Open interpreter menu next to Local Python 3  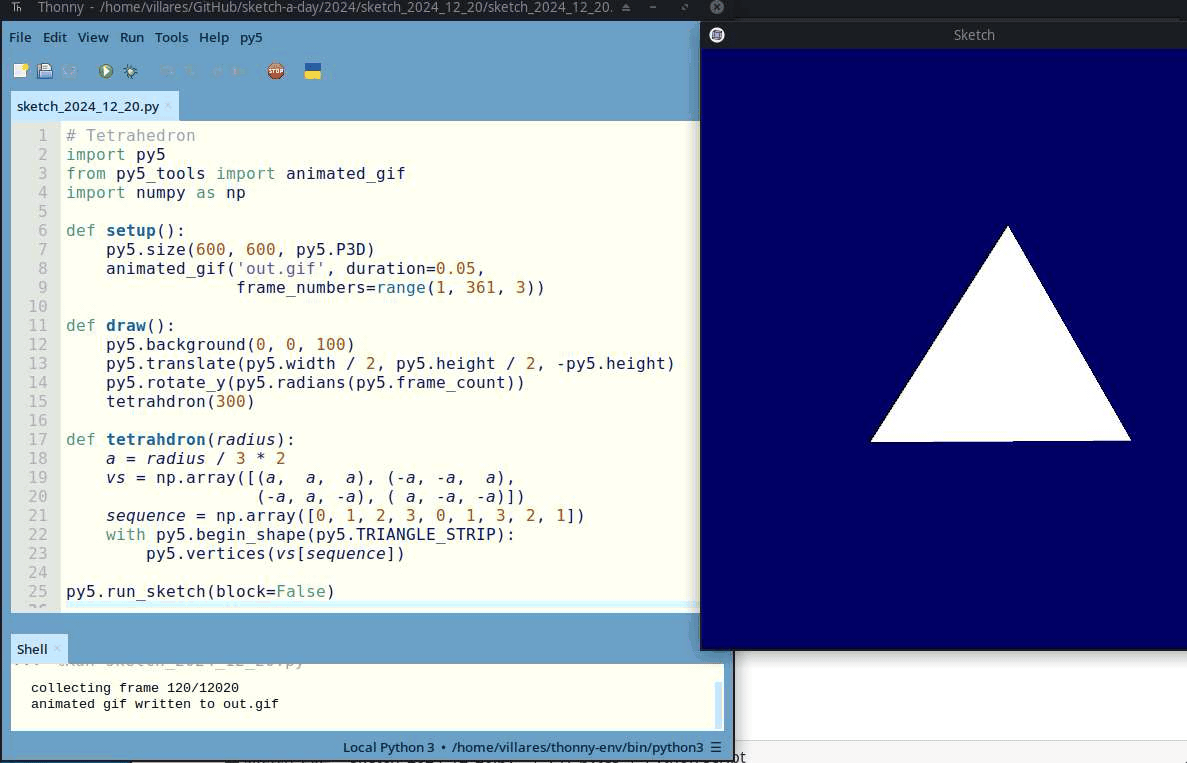tap(715, 747)
